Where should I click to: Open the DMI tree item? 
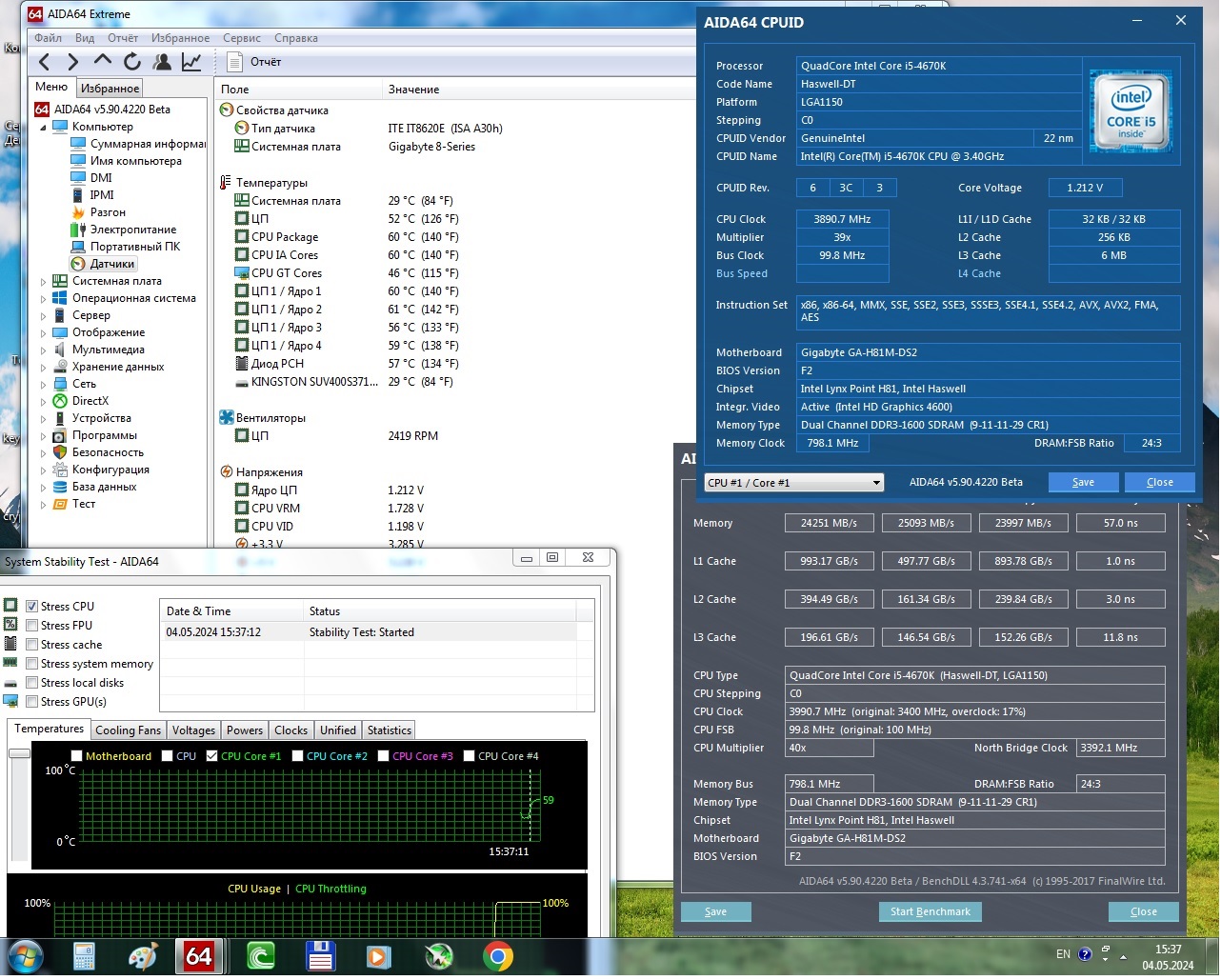click(x=91, y=178)
